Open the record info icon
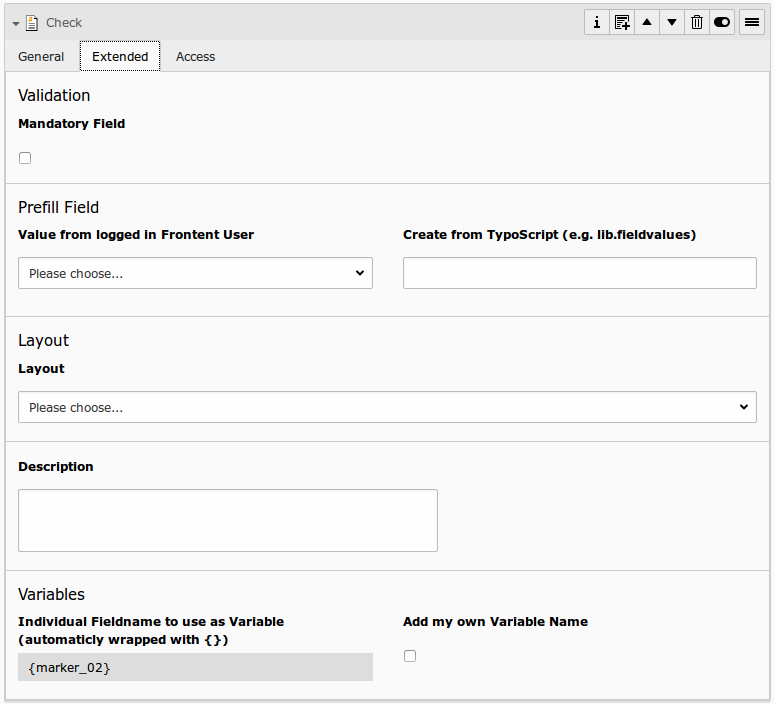 point(597,22)
